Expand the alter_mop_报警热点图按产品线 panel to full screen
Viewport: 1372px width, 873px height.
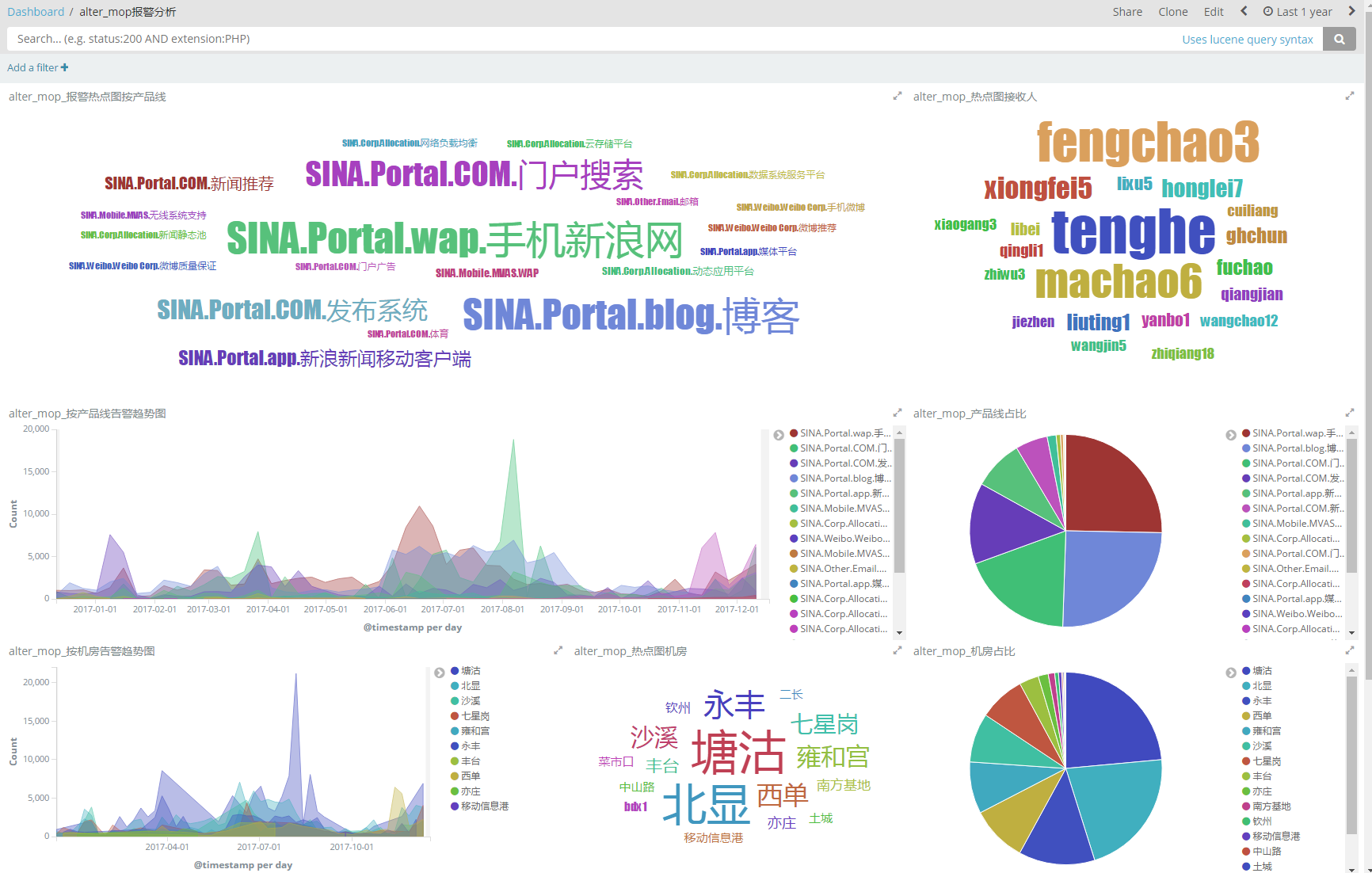coord(898,96)
